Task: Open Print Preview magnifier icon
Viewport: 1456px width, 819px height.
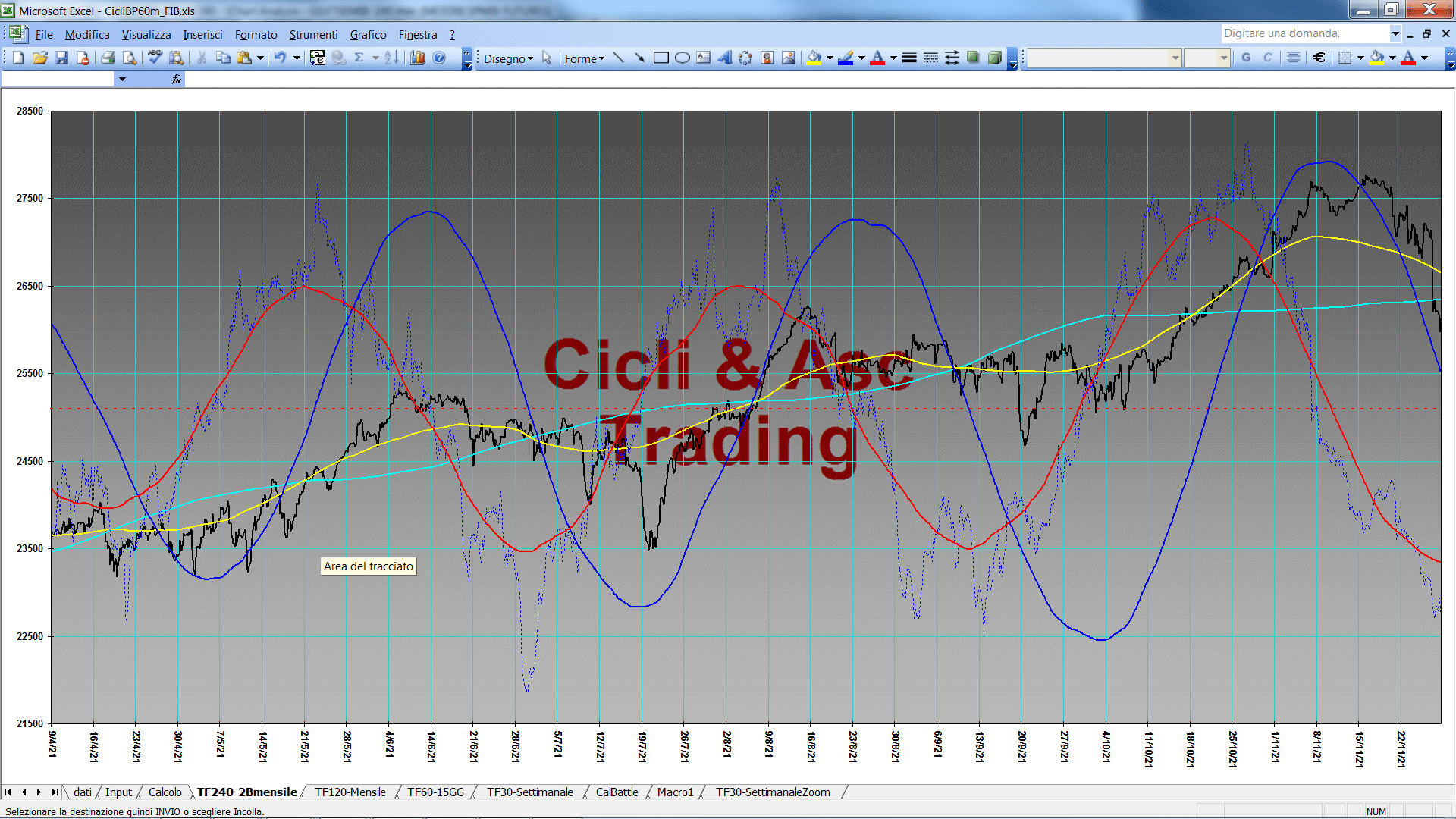Action: coord(130,58)
